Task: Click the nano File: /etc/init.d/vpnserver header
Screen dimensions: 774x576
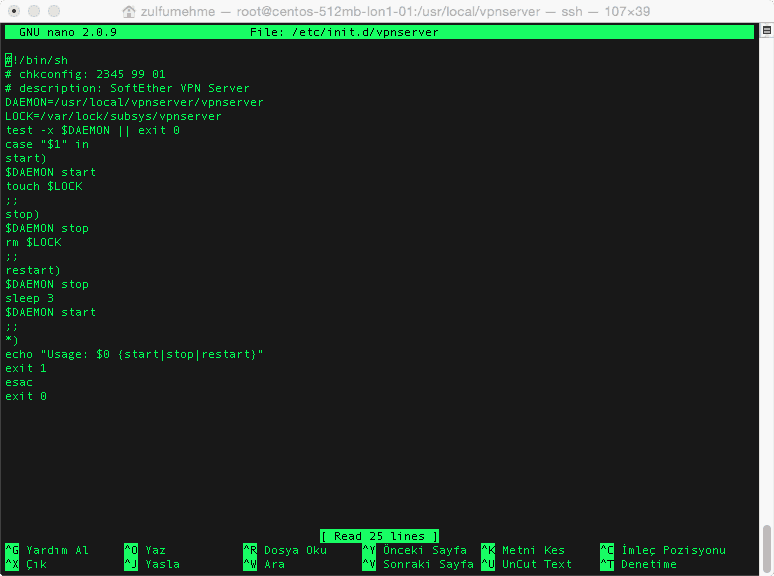Action: [x=344, y=32]
